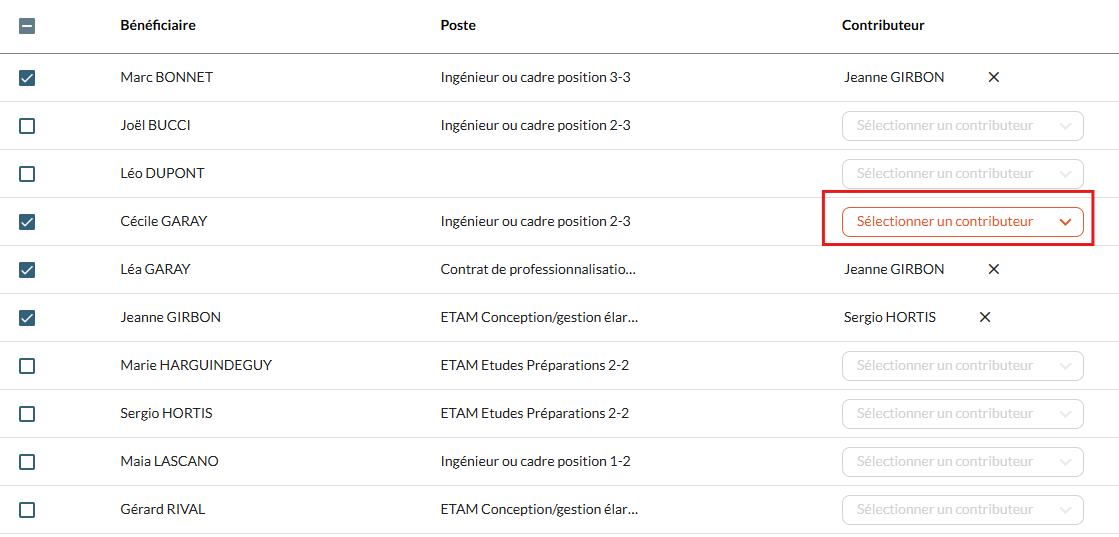
Task: Click the Bénéficiaire column header
Action: (158, 26)
